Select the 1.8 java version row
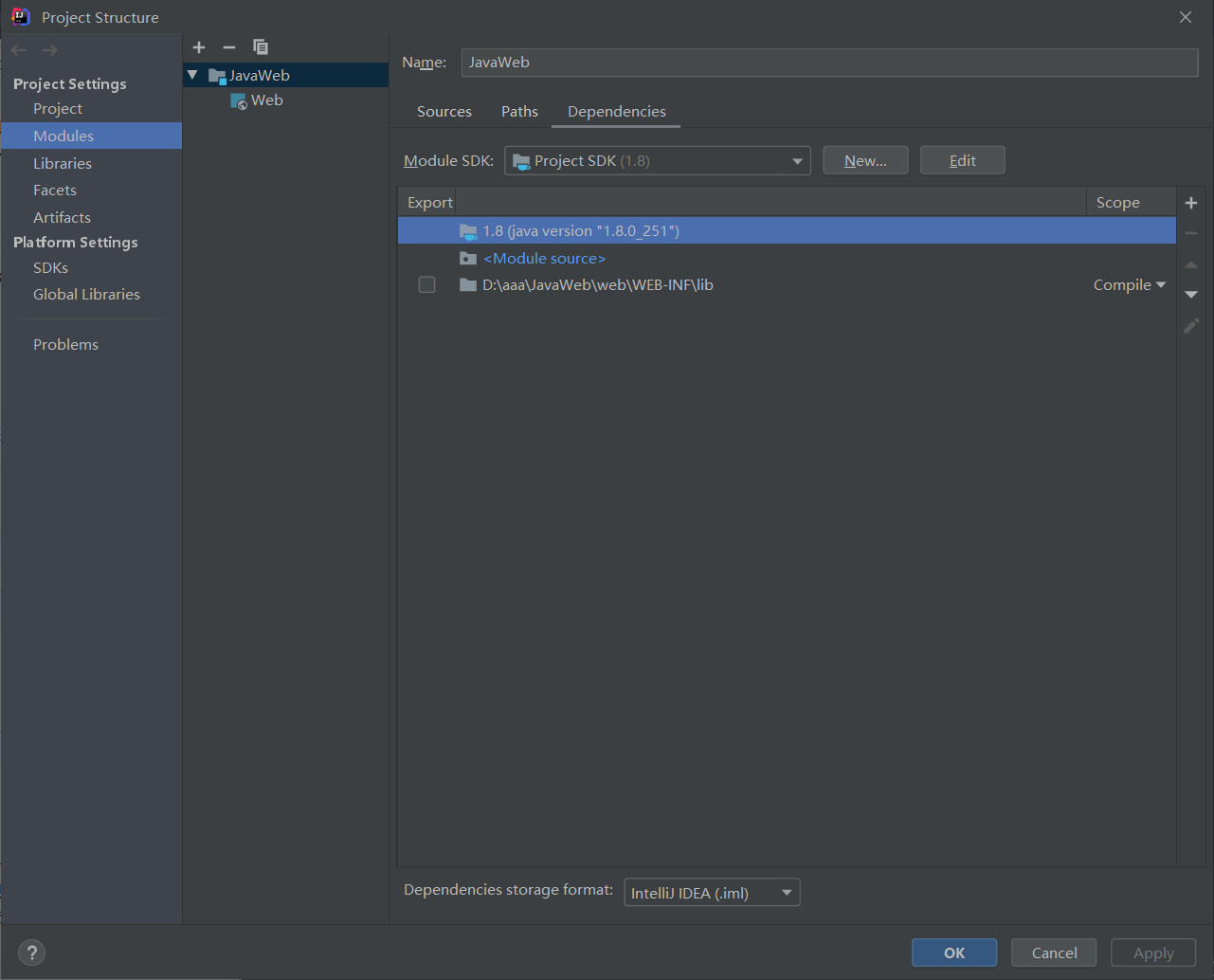This screenshot has height=980, width=1214. 787,231
